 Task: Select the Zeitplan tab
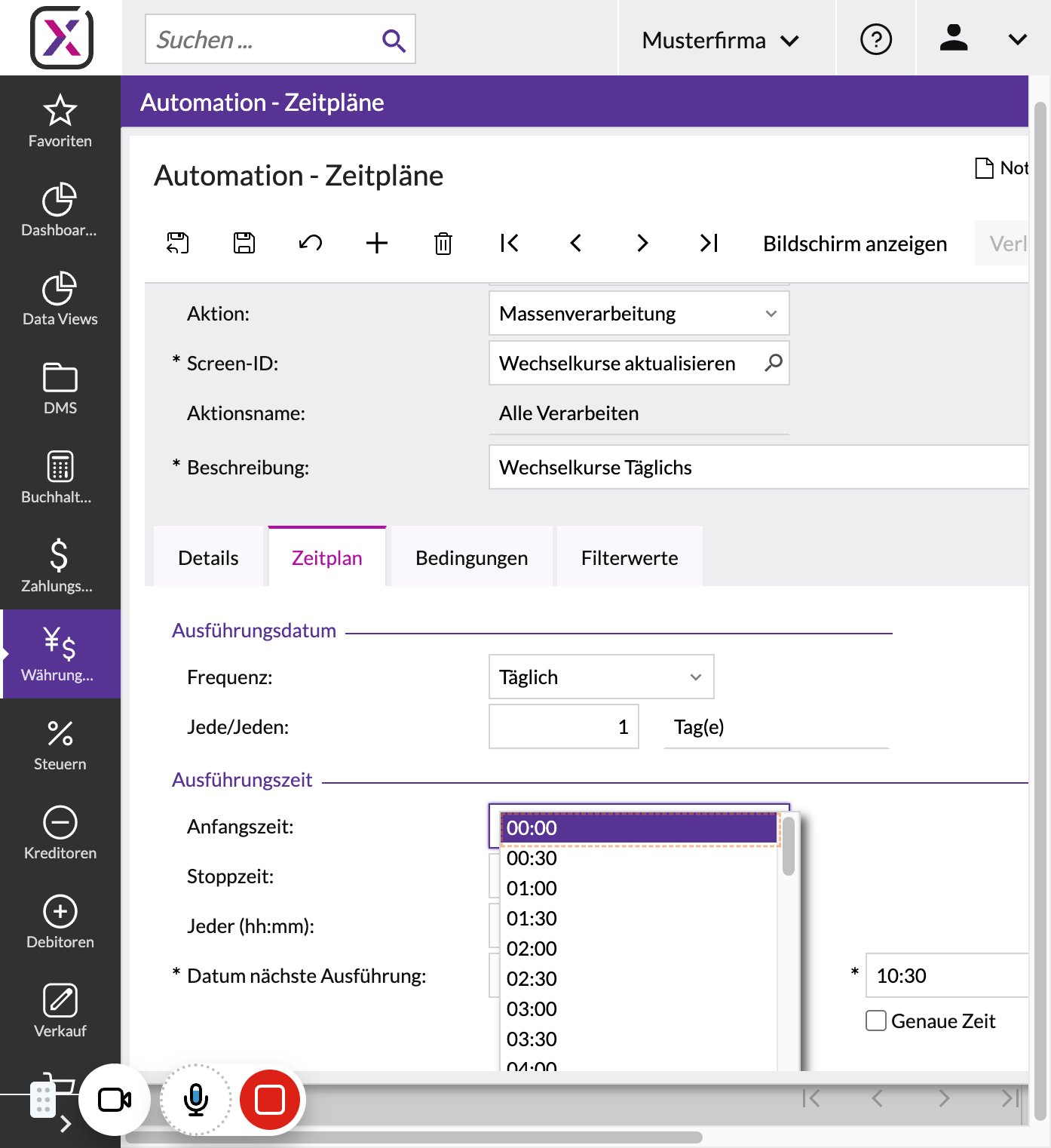click(x=327, y=557)
